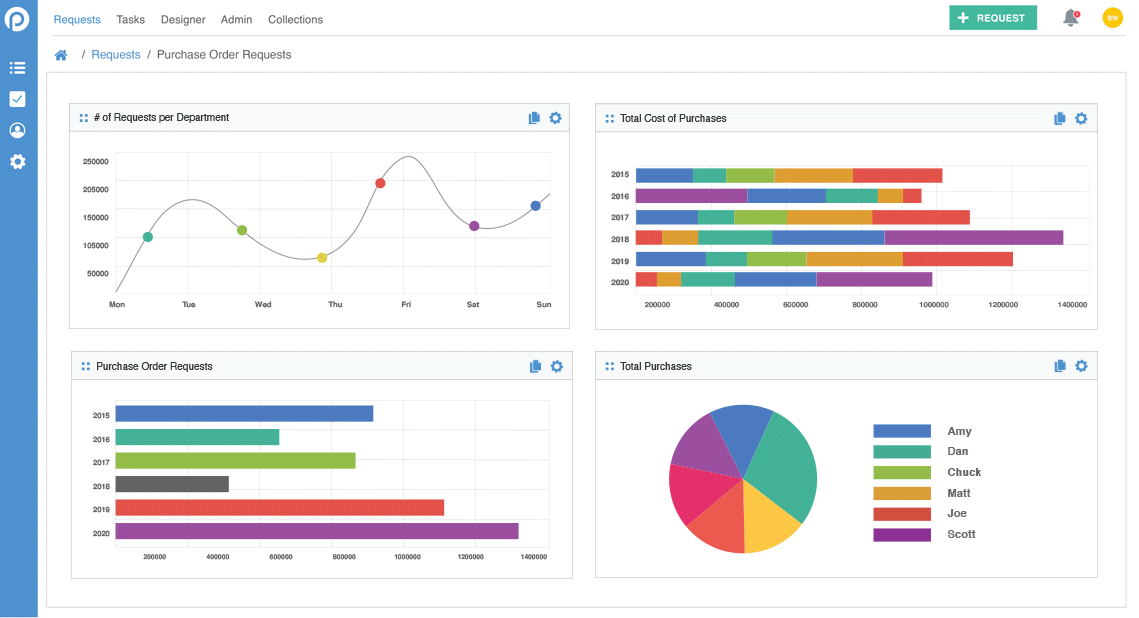Click the Amy blue legend swatch

pos(901,431)
